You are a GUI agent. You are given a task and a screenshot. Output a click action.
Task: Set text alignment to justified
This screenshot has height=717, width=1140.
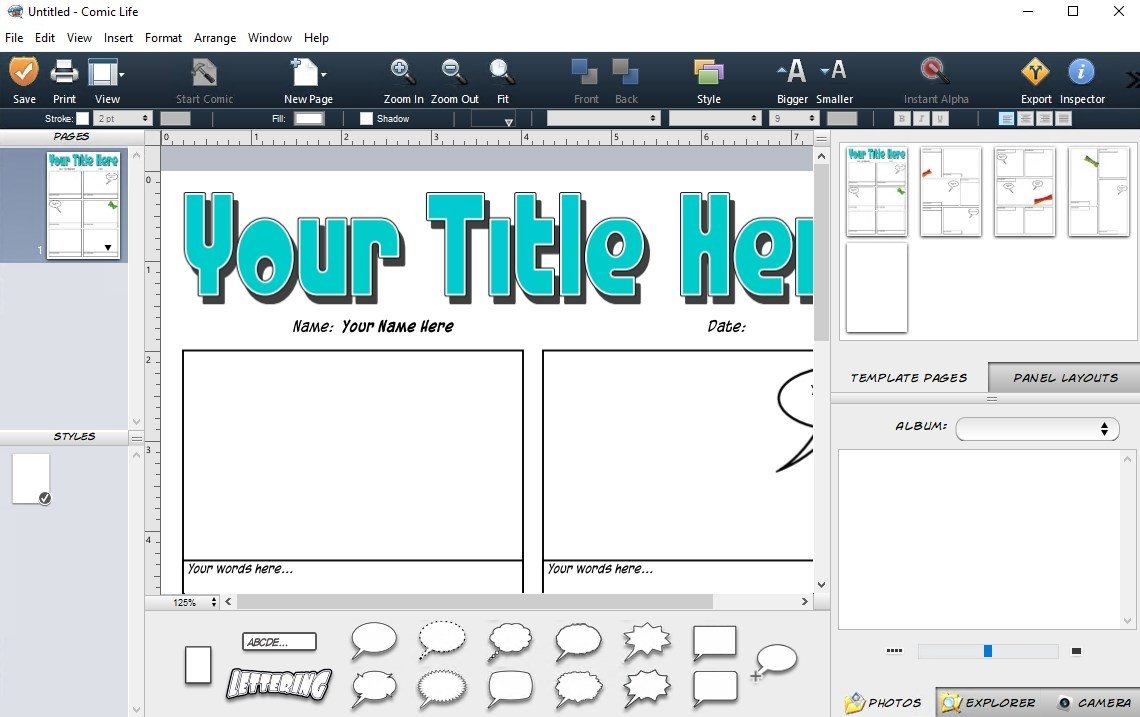coord(1064,119)
